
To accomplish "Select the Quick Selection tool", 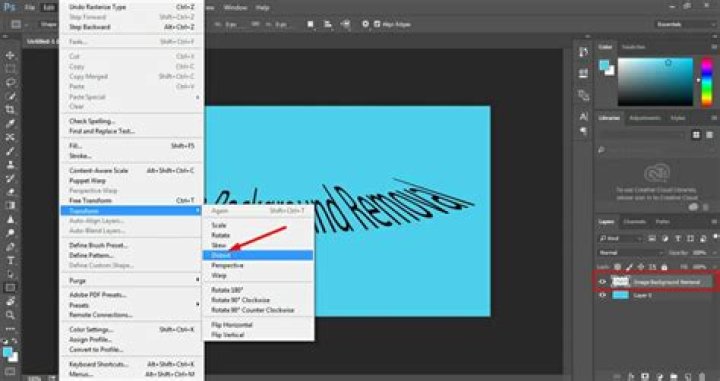I will coord(10,96).
